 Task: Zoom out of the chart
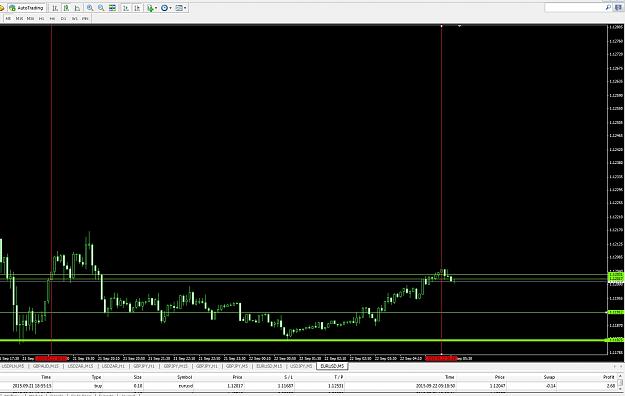pyautogui.click(x=101, y=8)
